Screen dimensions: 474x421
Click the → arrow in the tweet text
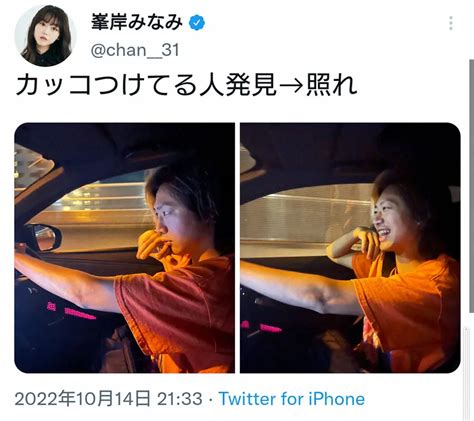click(291, 86)
